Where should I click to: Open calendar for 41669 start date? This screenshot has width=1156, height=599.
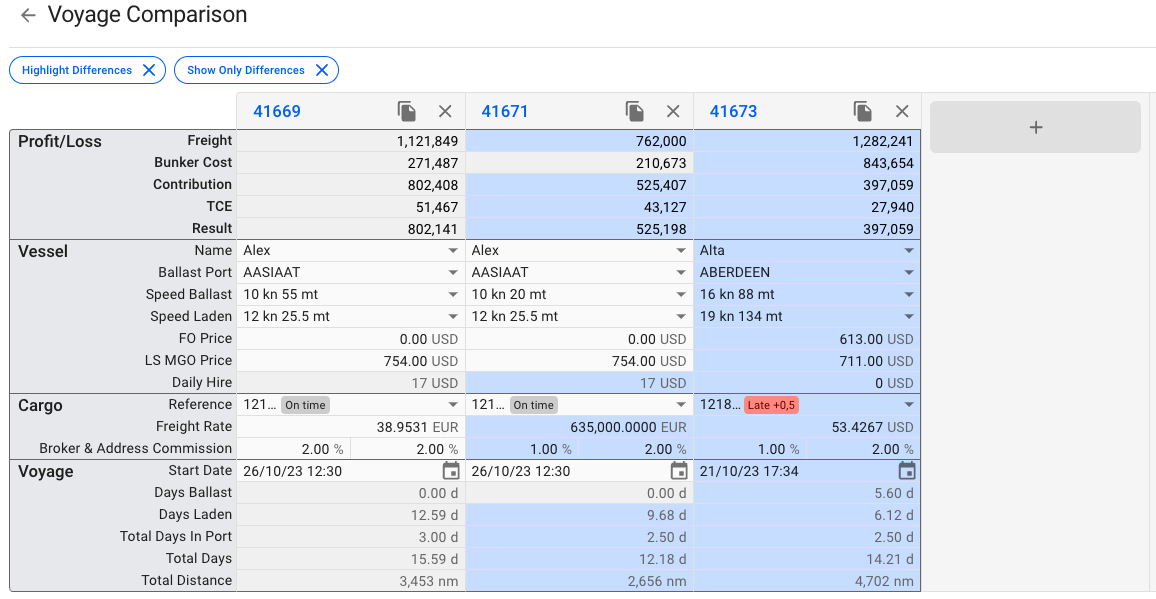[x=451, y=471]
